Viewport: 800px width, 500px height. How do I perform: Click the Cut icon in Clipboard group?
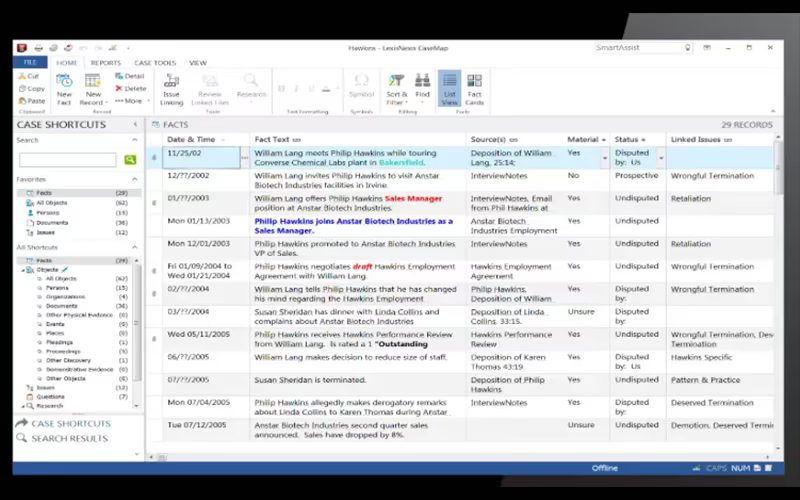click(22, 76)
